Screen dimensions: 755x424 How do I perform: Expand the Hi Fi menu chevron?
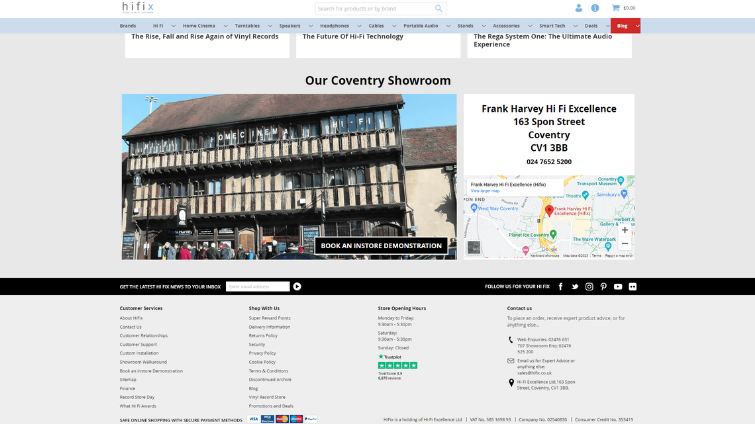click(x=173, y=26)
